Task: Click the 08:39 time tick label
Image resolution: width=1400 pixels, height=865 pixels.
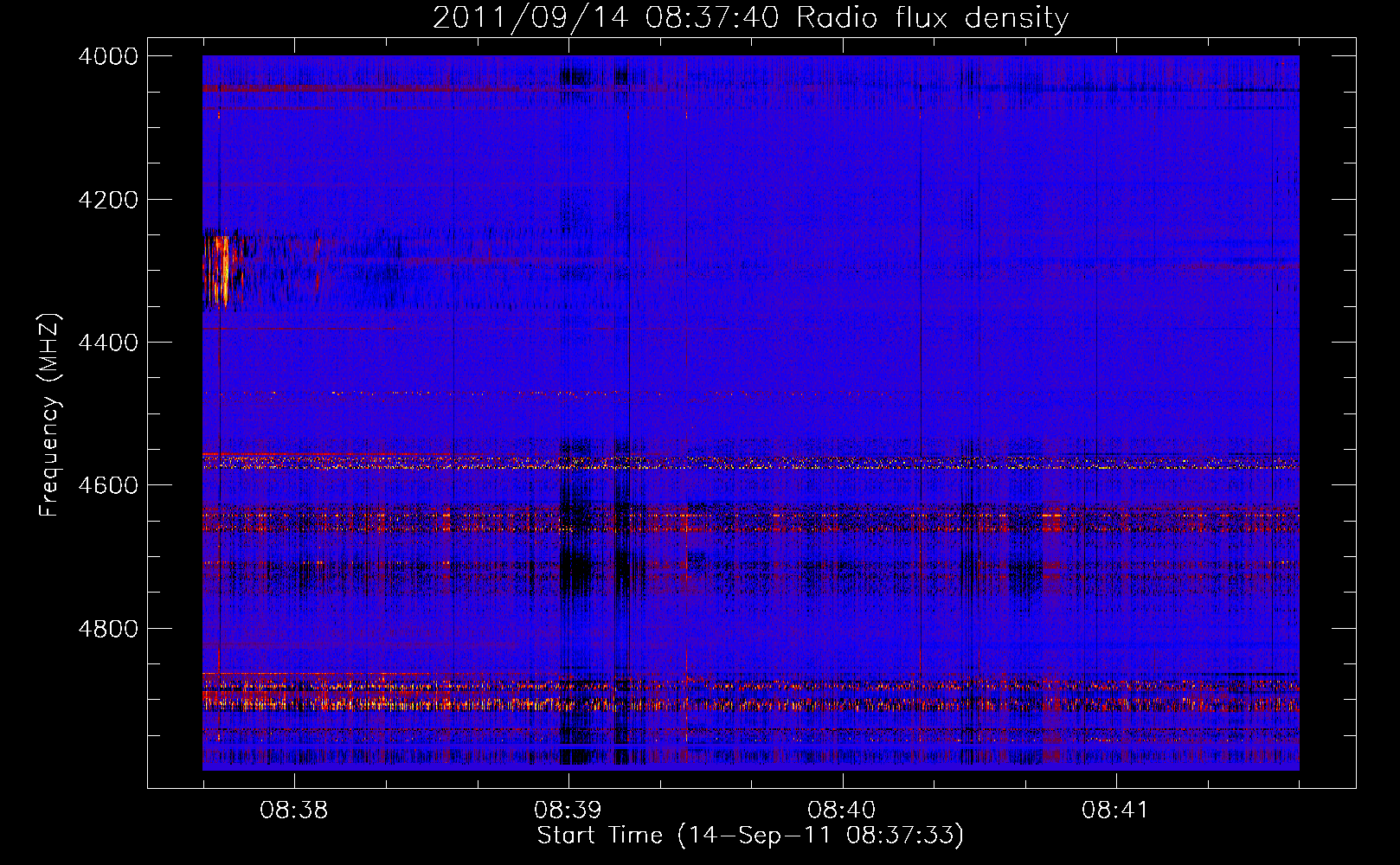Action: [568, 811]
